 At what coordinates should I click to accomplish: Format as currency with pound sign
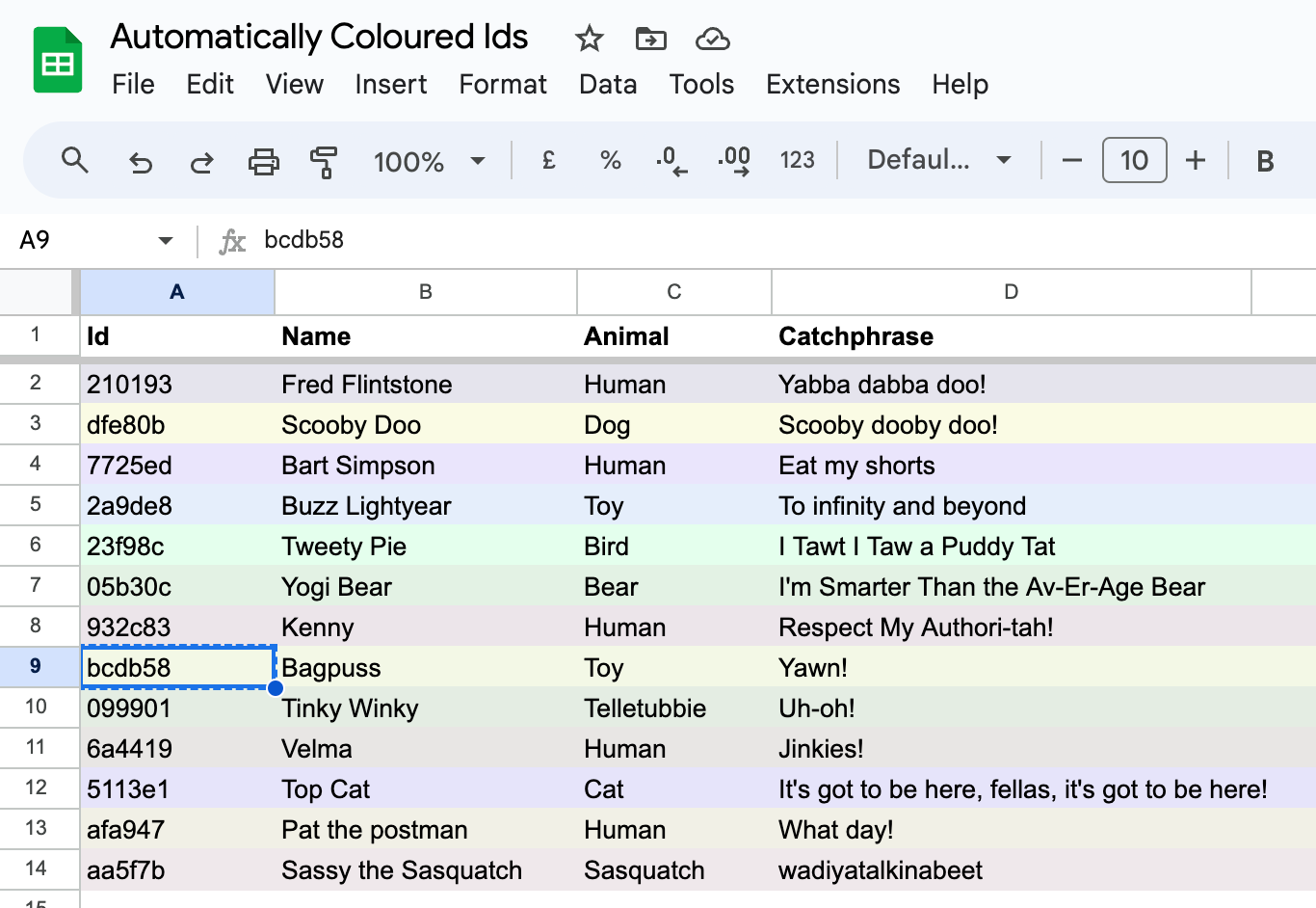point(548,160)
